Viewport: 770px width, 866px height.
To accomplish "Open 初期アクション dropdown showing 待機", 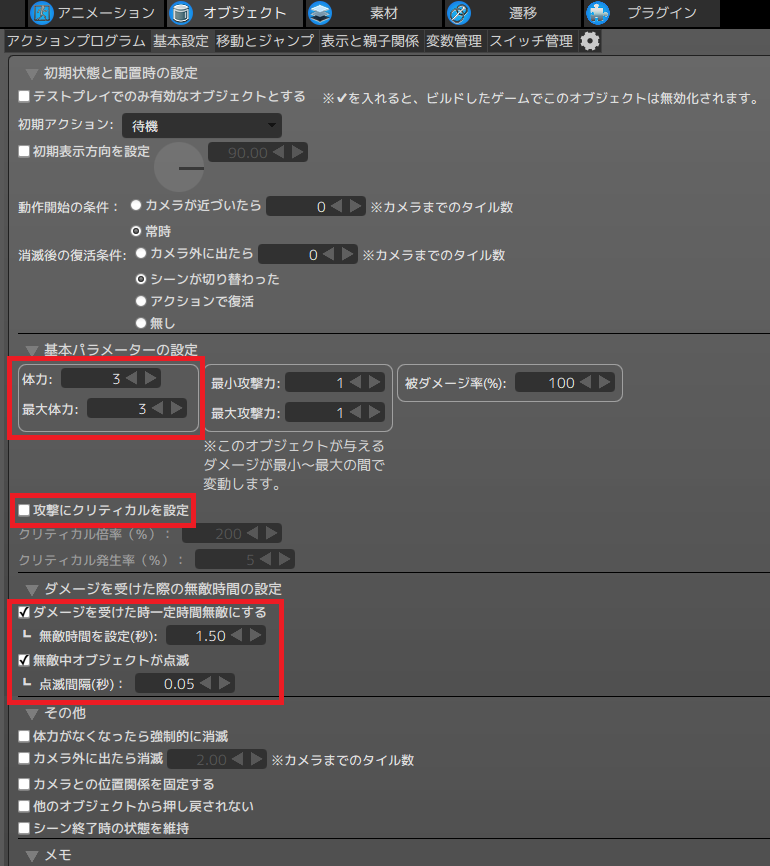I will click(202, 126).
